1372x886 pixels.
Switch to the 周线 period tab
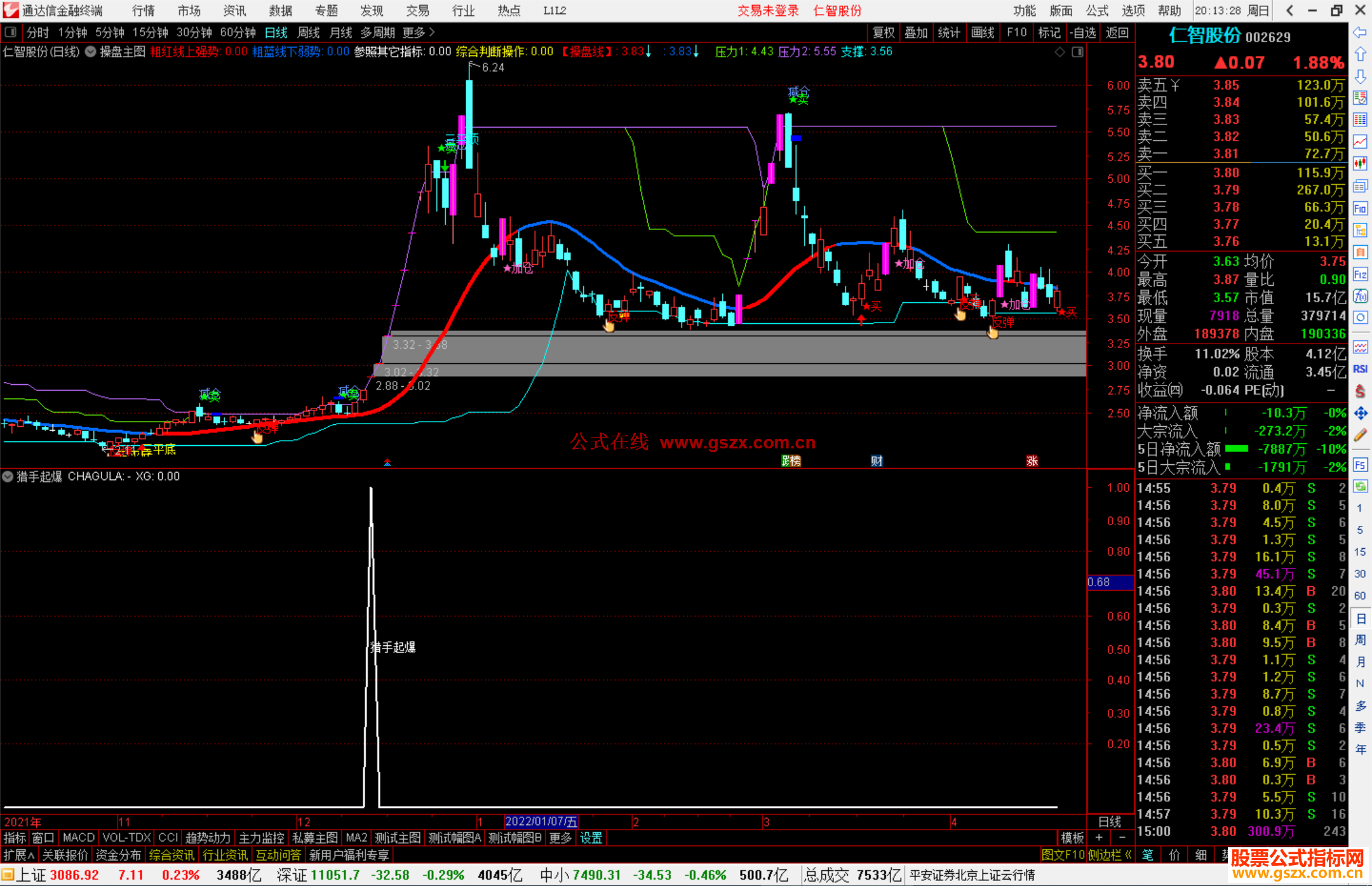pos(309,32)
